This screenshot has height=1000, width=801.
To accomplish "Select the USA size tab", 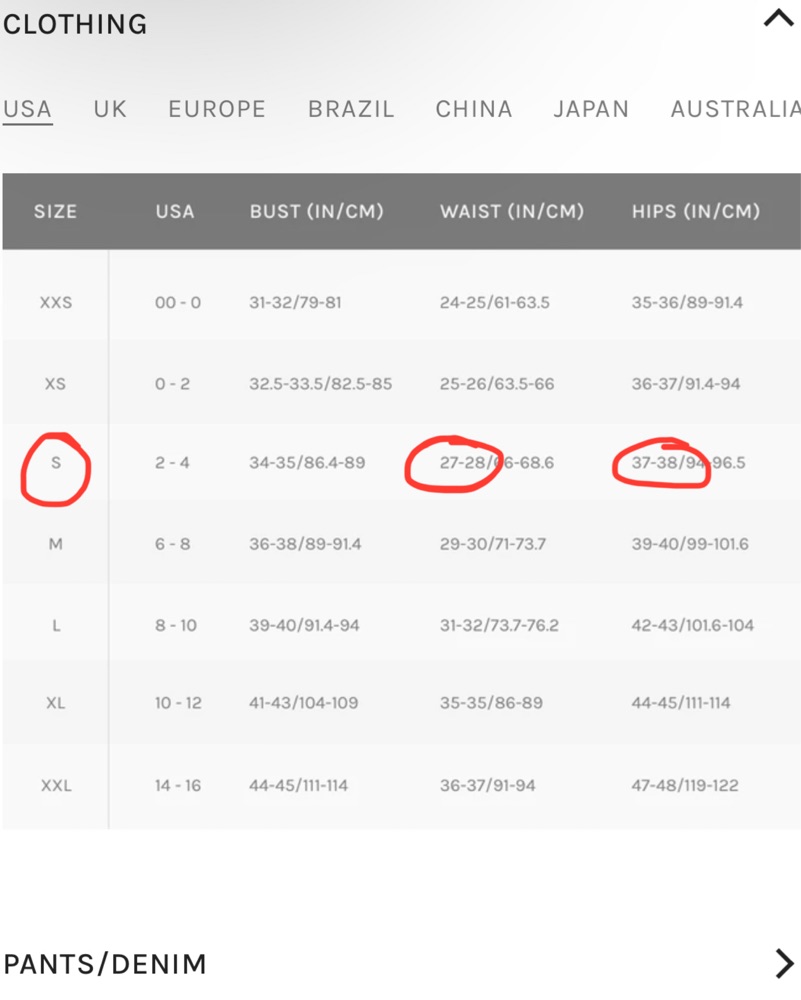I will click(27, 109).
